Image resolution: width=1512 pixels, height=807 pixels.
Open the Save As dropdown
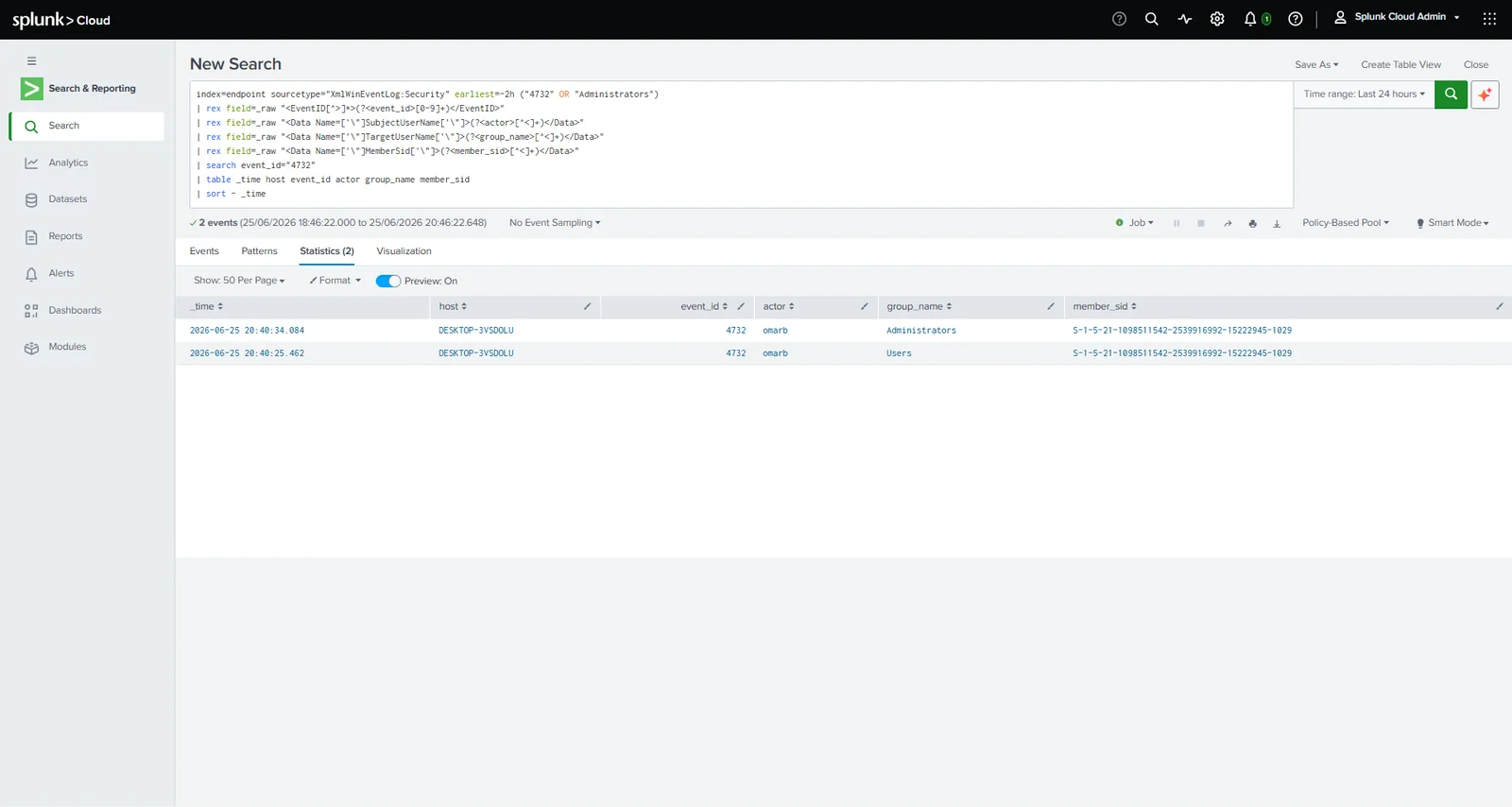[x=1316, y=64]
